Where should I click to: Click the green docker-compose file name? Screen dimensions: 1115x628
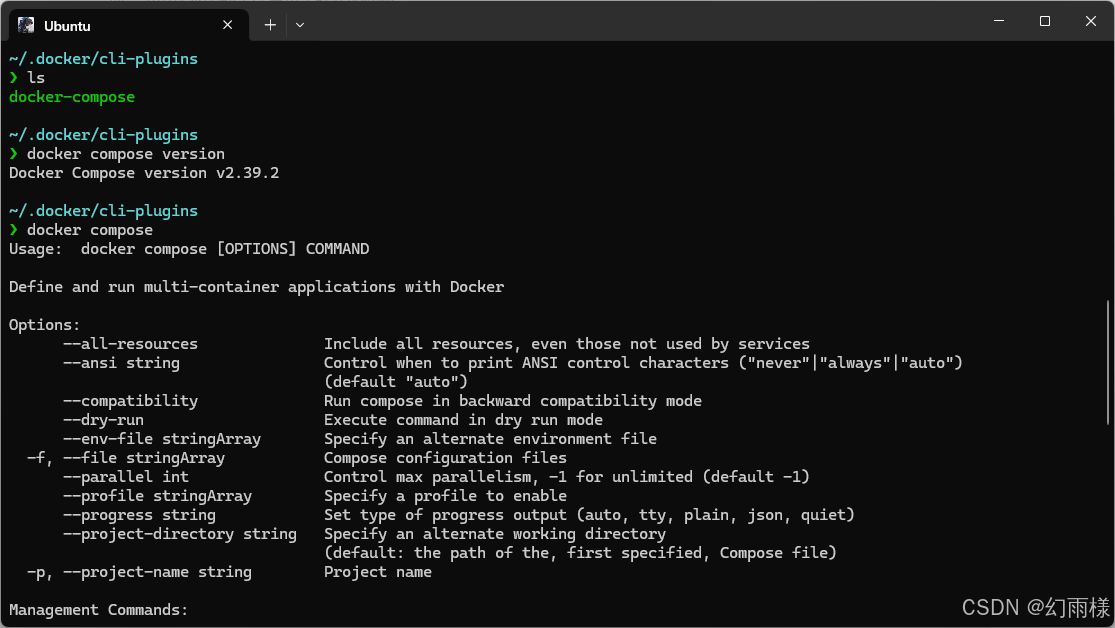[72, 97]
